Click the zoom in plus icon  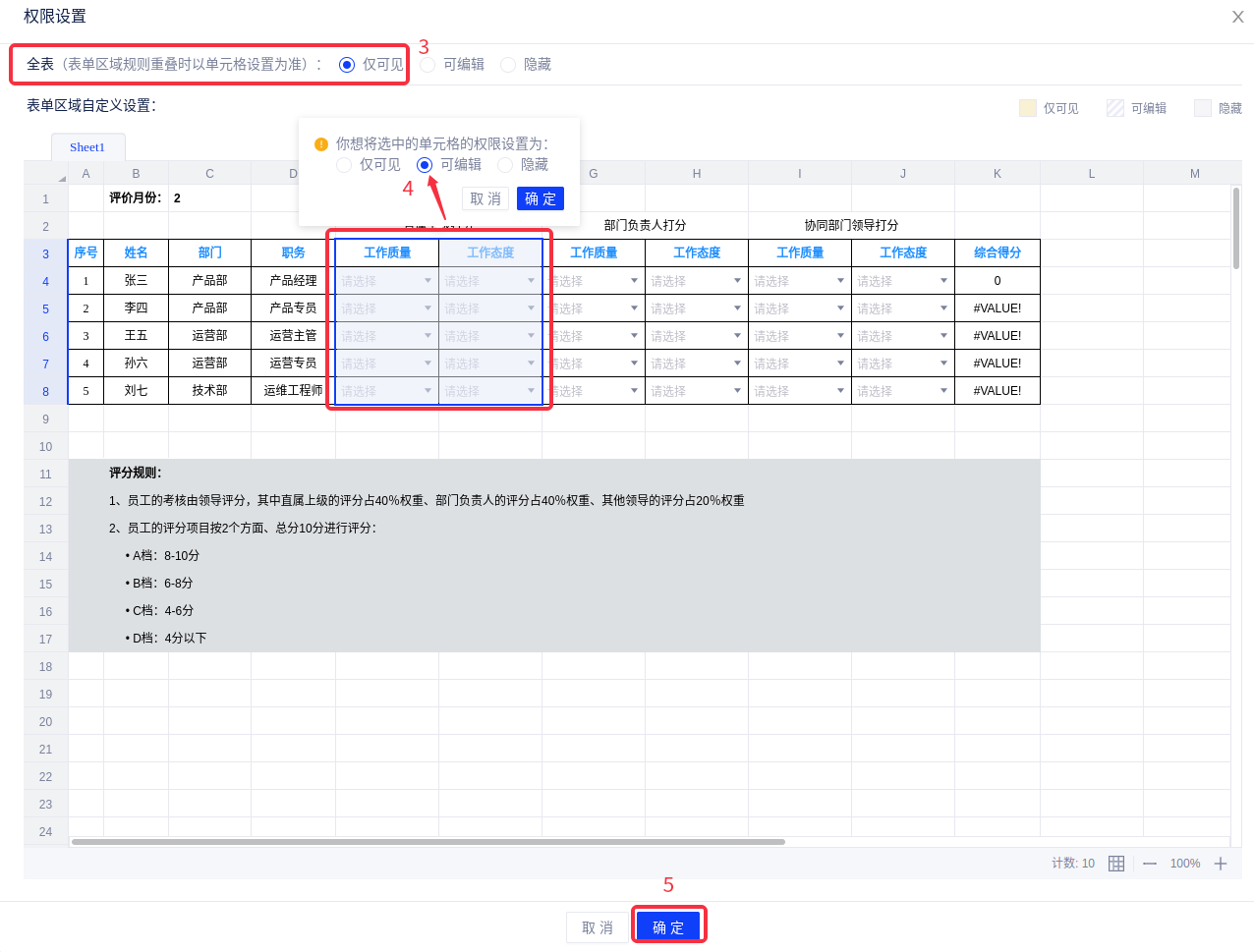pyautogui.click(x=1221, y=864)
